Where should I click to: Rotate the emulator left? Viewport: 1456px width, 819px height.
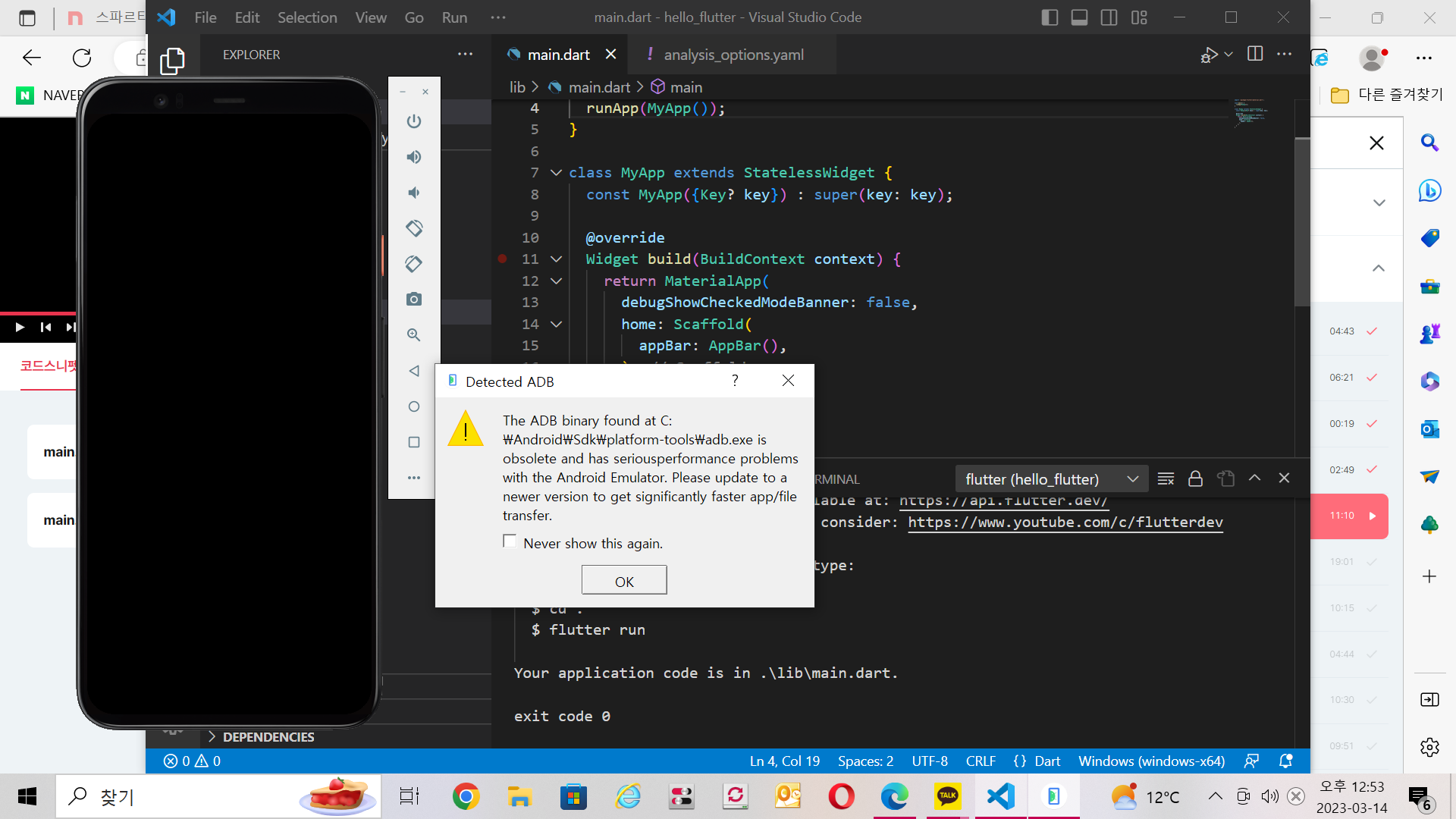click(x=414, y=228)
